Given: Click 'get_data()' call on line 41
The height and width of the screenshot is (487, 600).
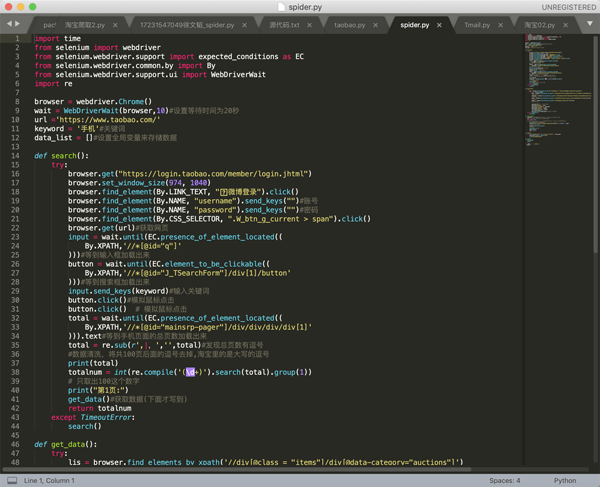Looking at the screenshot, I should pyautogui.click(x=89, y=399).
